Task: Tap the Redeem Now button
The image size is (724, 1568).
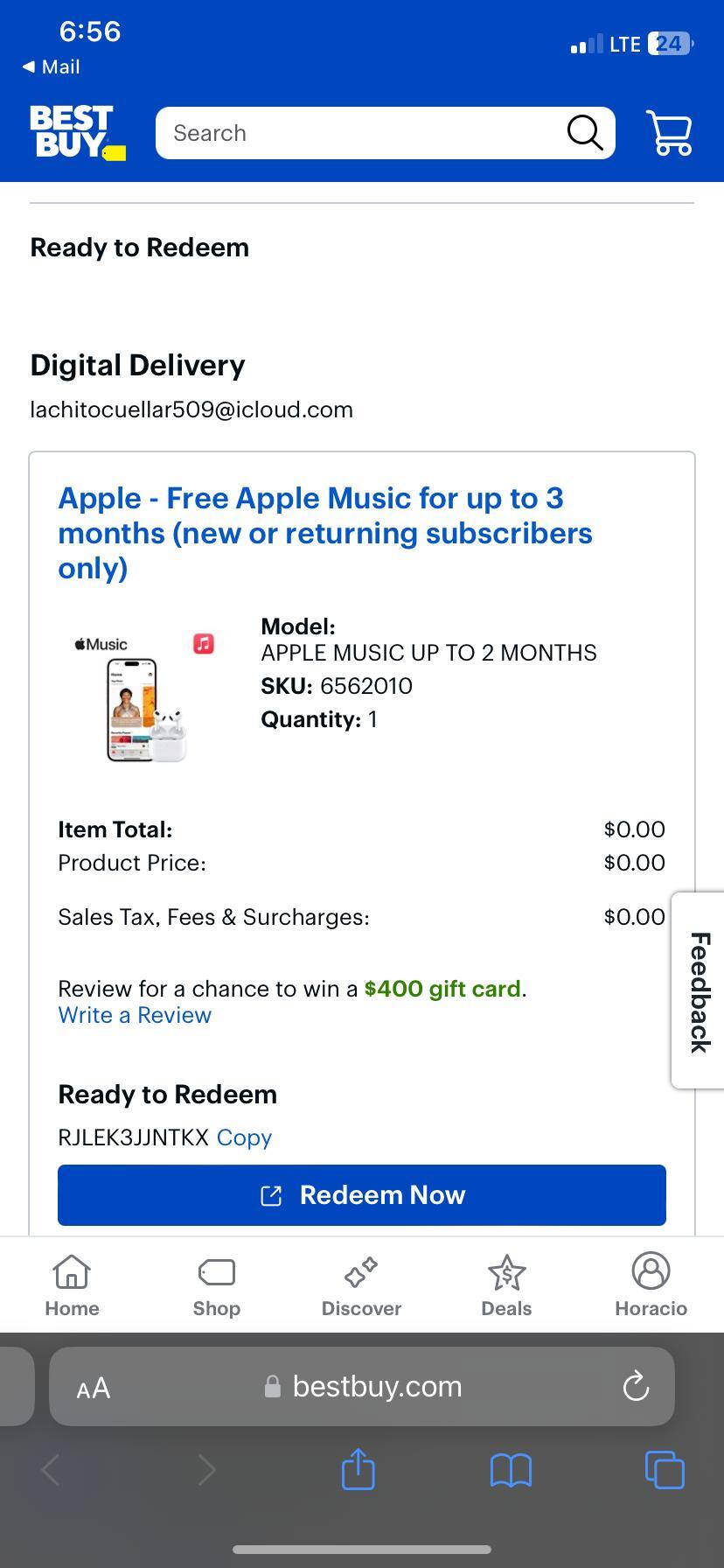Action: click(x=361, y=1194)
